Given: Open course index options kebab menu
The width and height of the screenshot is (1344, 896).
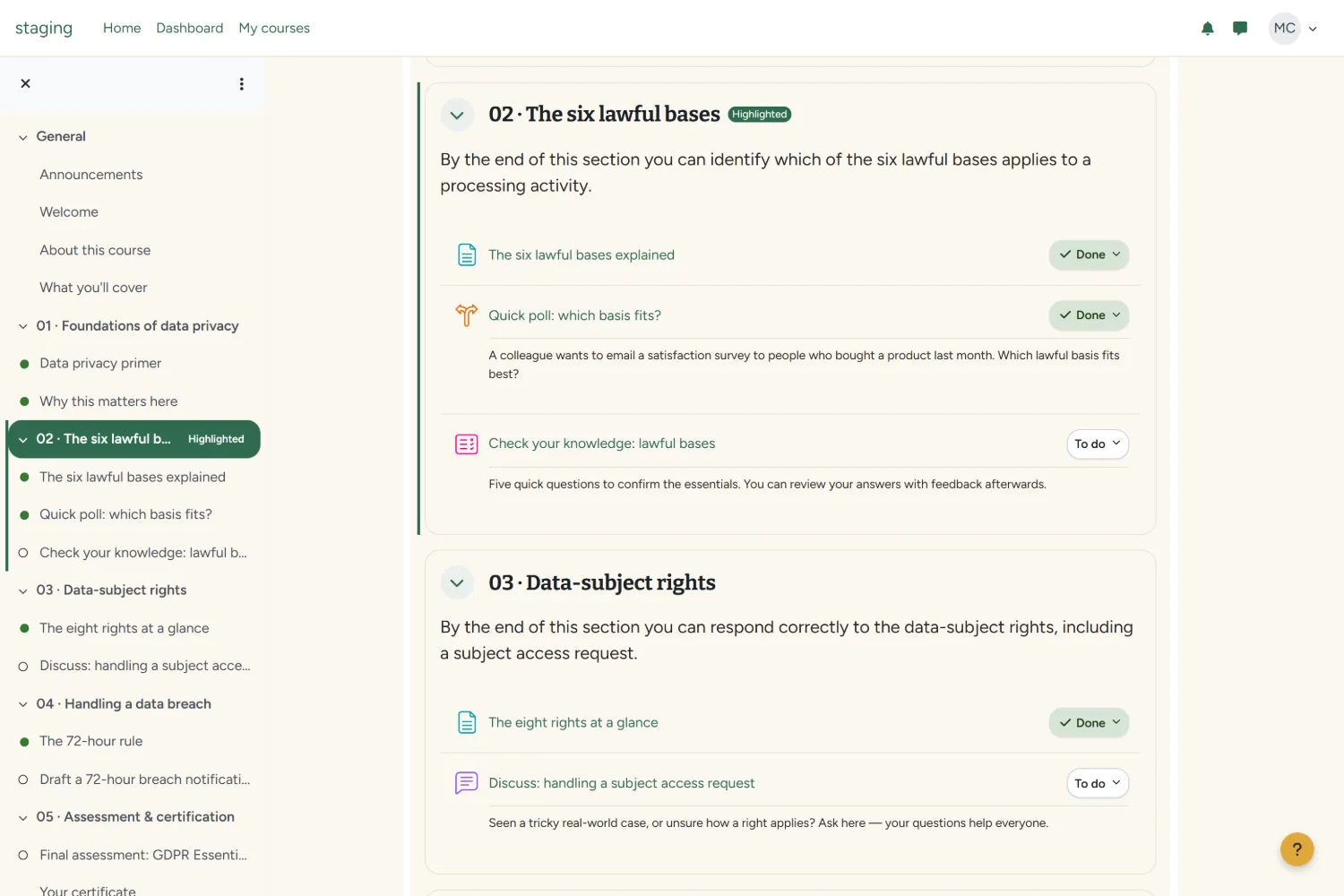Looking at the screenshot, I should point(241,83).
